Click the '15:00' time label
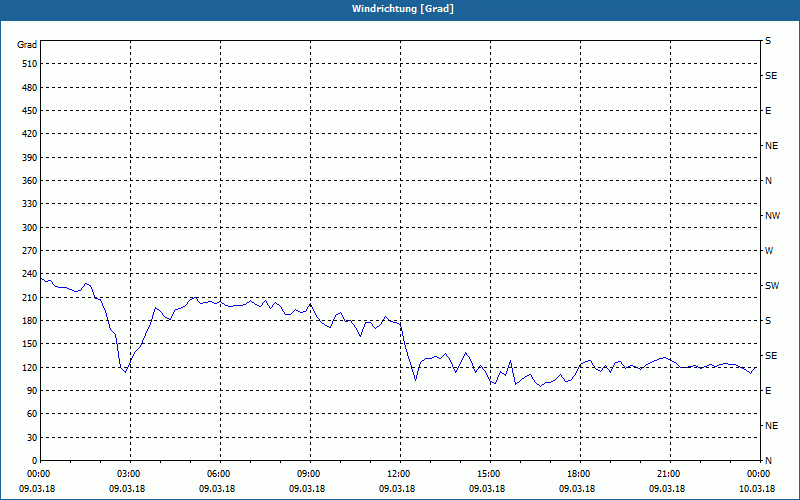800x500 pixels. point(490,474)
